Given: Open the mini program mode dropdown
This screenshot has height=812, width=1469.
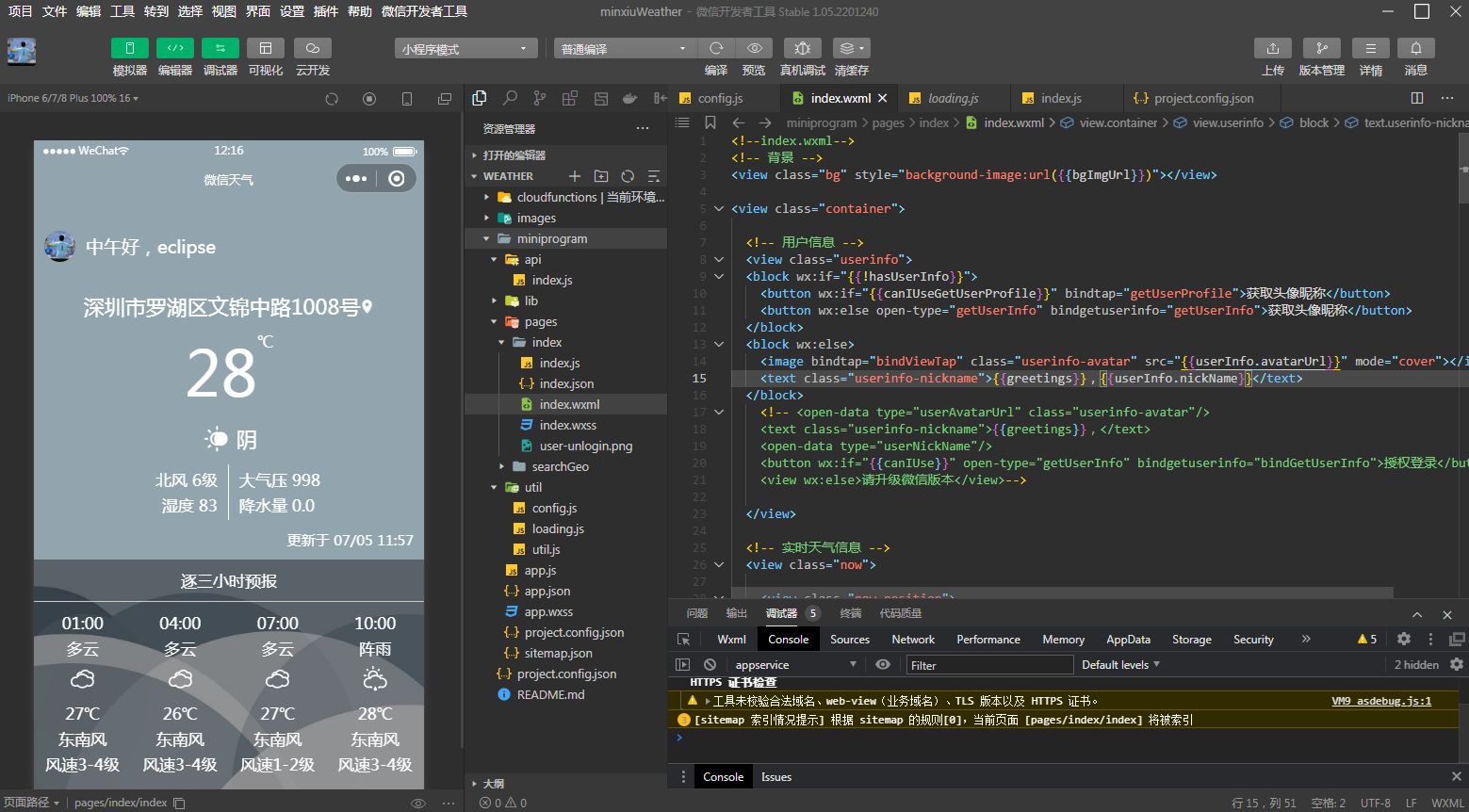Looking at the screenshot, I should click(466, 49).
